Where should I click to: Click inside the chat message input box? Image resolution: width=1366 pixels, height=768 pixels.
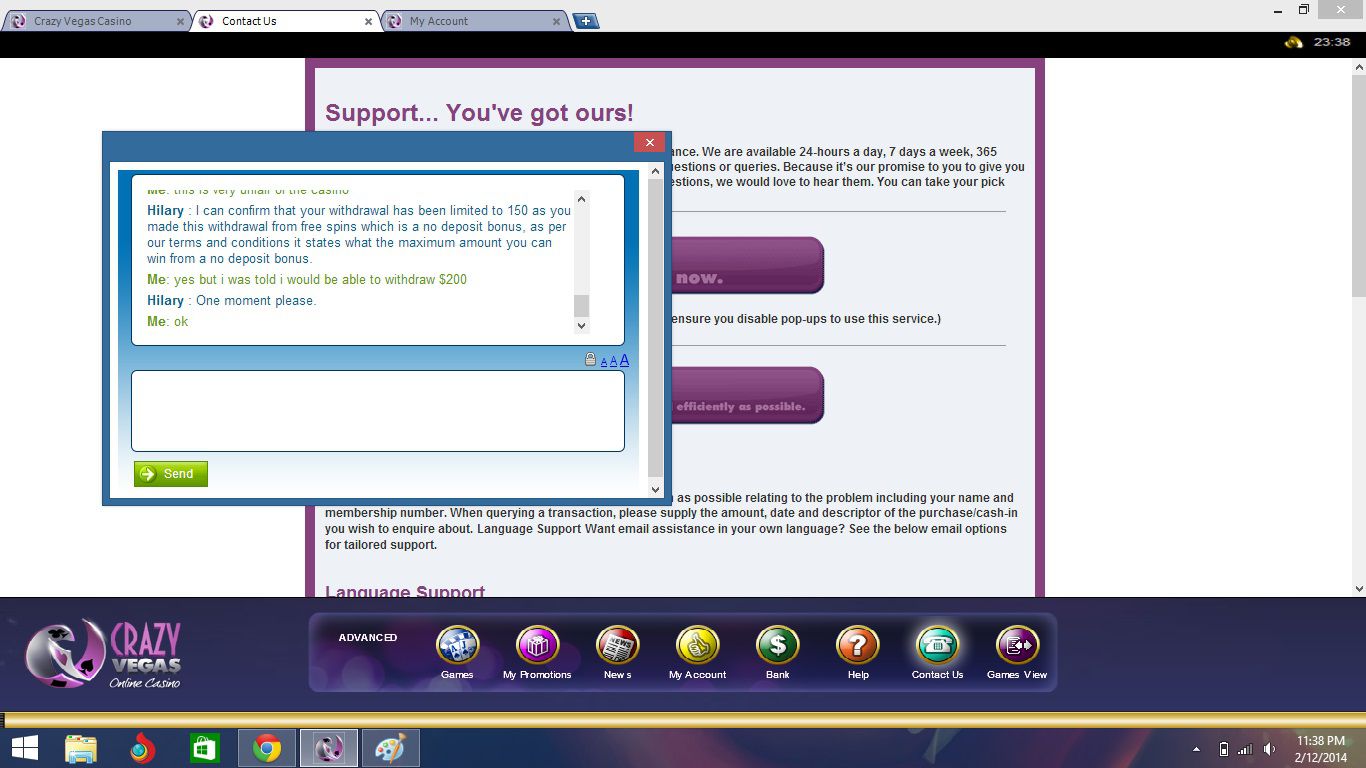point(378,411)
